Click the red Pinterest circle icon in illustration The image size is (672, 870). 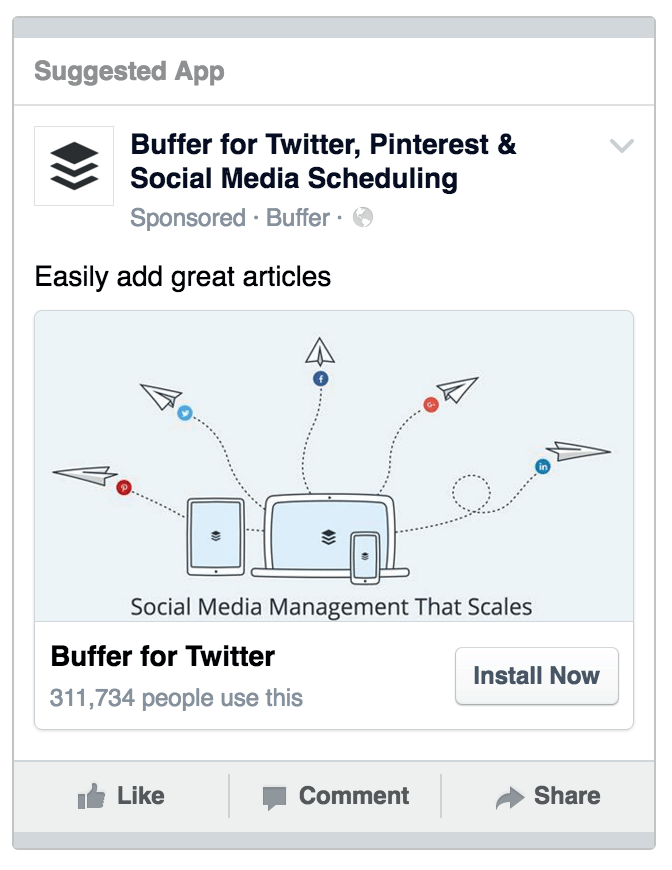click(x=125, y=487)
